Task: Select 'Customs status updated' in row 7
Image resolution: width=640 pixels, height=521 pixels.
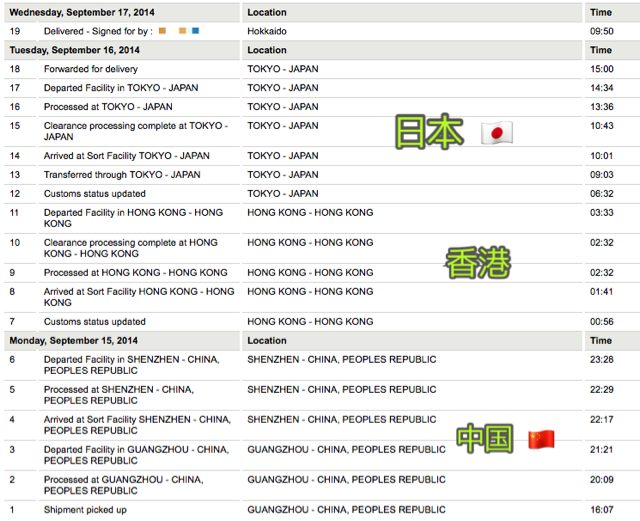Action: click(x=95, y=322)
